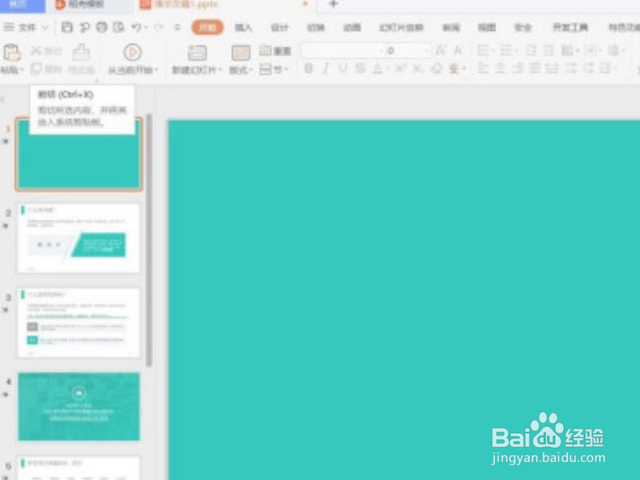Viewport: 640px width, 480px height.
Task: Toggle Strikethrough formatting
Action: [360, 68]
